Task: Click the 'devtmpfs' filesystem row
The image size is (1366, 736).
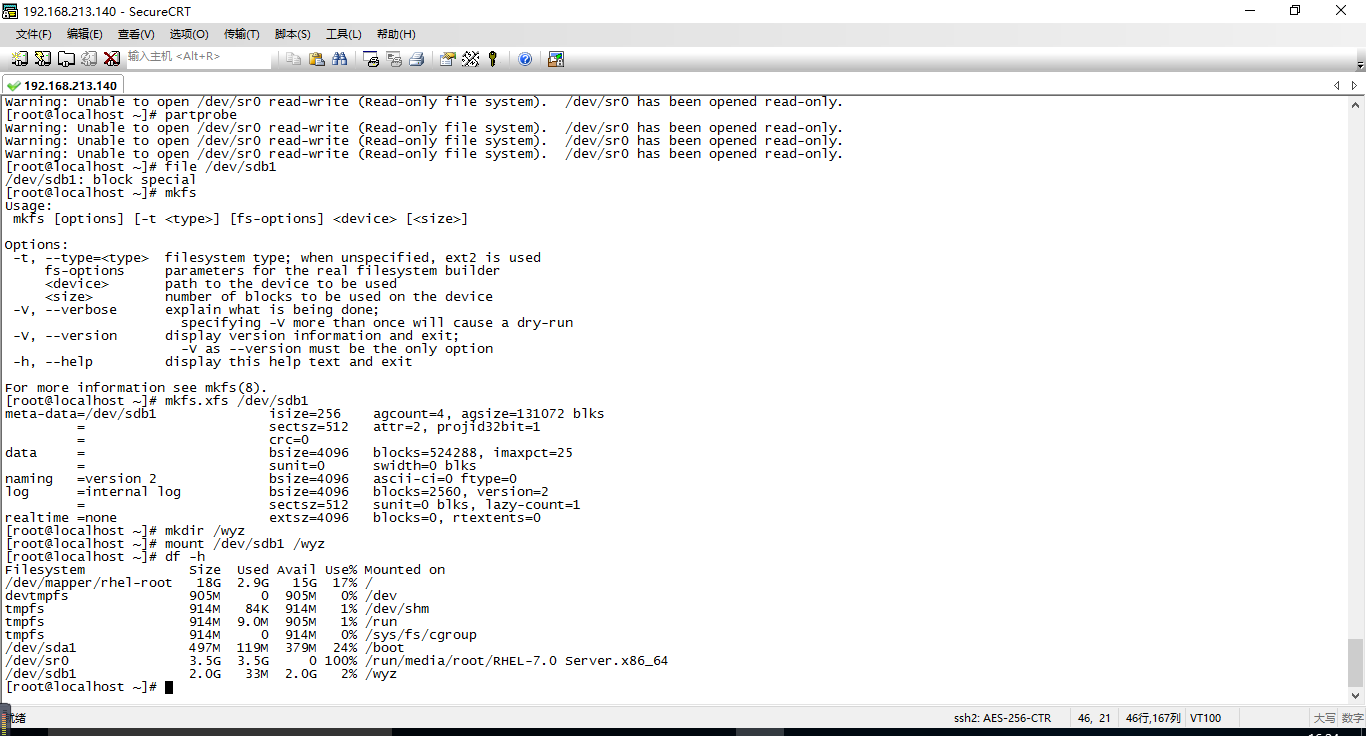Action: click(x=201, y=596)
